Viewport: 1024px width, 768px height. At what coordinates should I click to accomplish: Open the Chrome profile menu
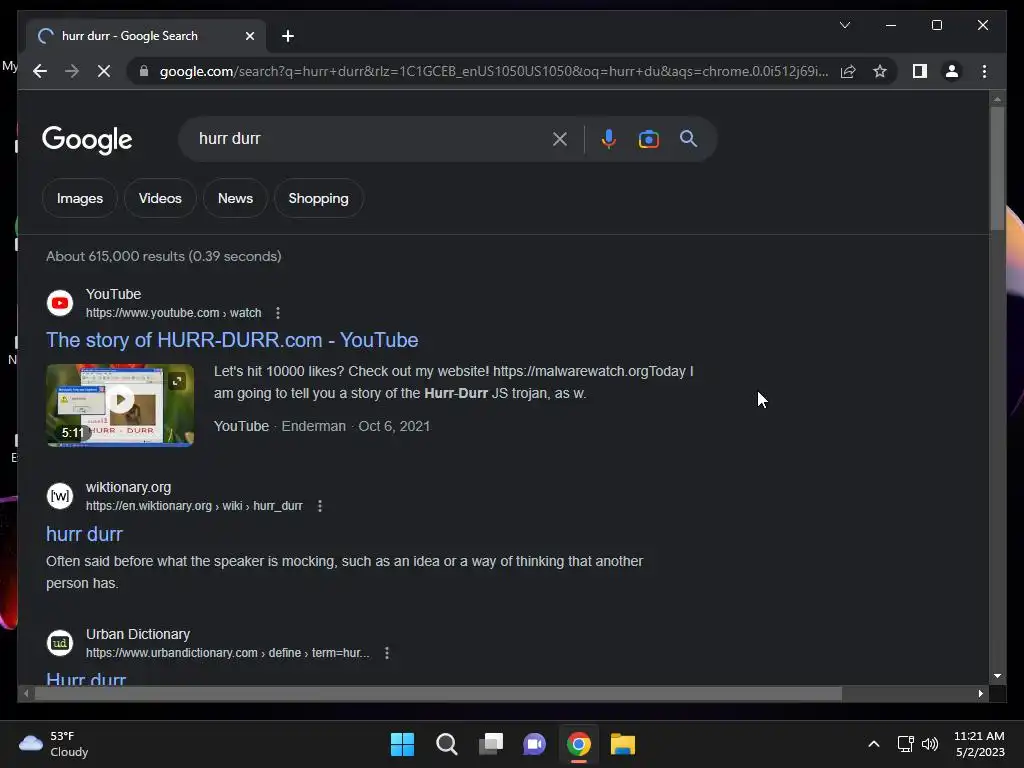tap(952, 71)
